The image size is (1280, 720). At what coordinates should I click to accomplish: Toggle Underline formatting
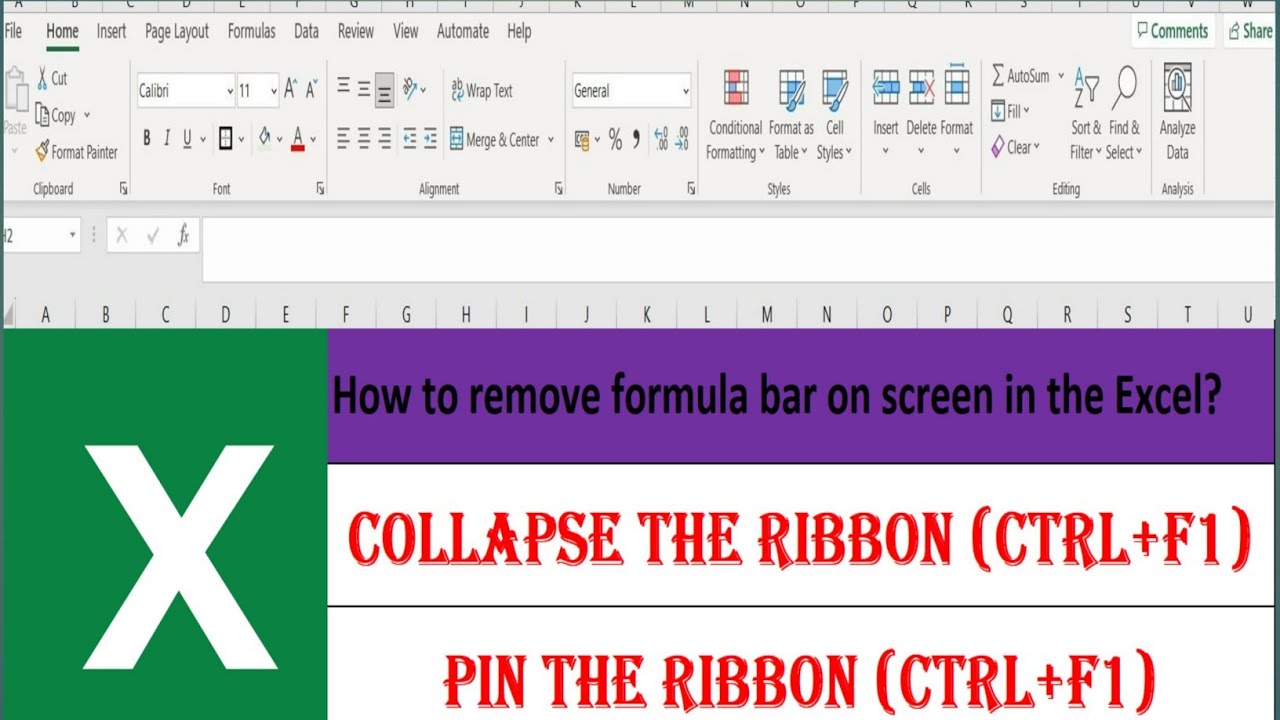click(x=187, y=139)
